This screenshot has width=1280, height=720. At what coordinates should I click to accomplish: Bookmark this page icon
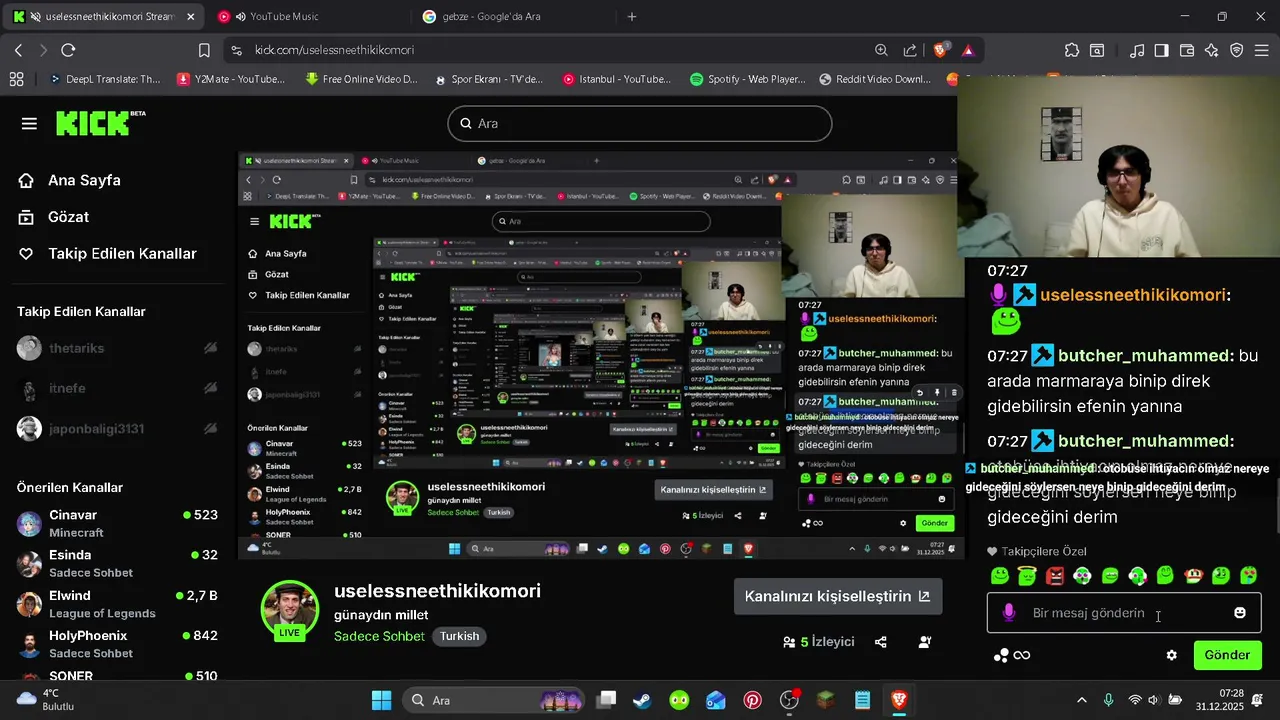pos(204,50)
